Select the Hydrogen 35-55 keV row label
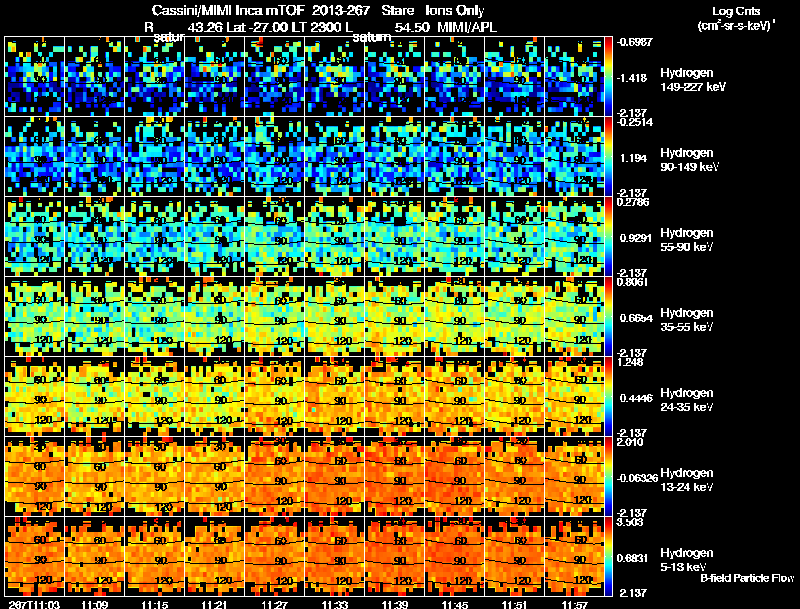Viewport: 800px width, 609px height. pos(686,320)
